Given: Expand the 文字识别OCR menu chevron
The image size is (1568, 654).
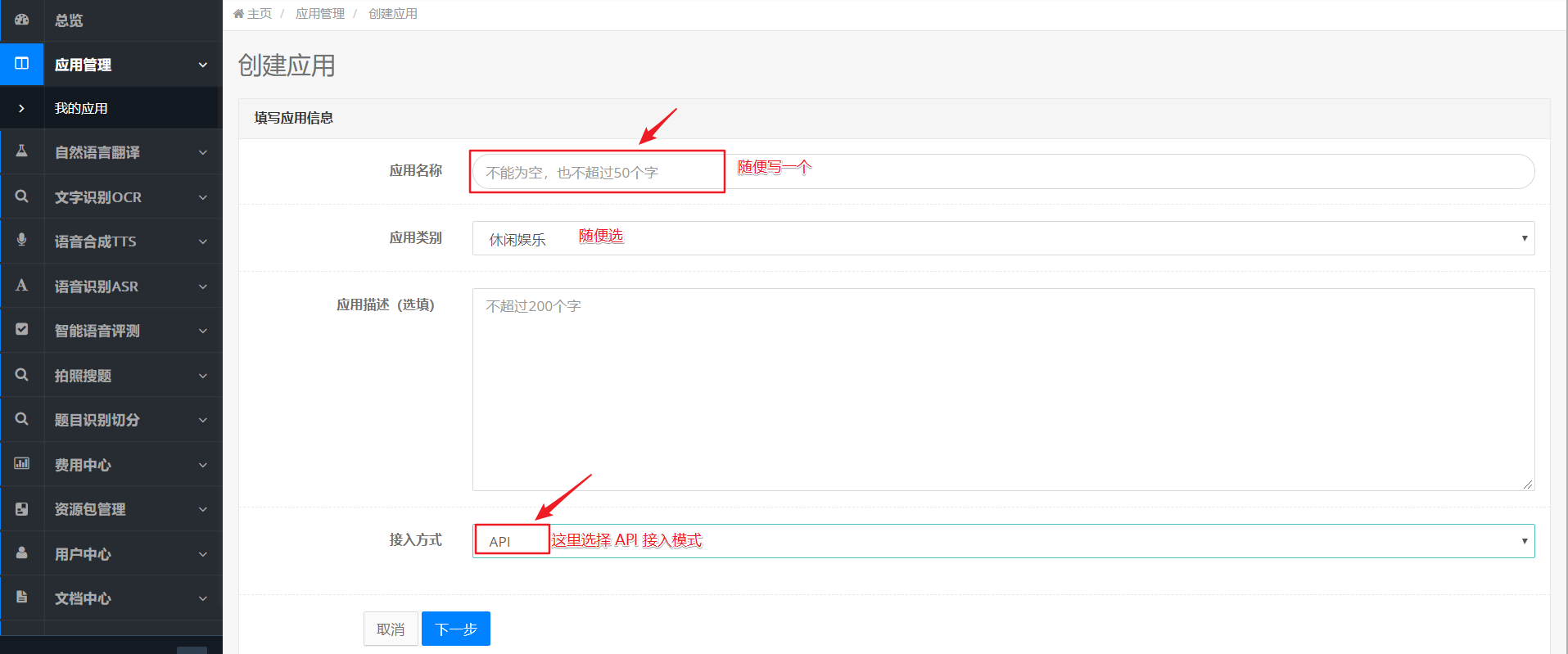Looking at the screenshot, I should tap(203, 197).
